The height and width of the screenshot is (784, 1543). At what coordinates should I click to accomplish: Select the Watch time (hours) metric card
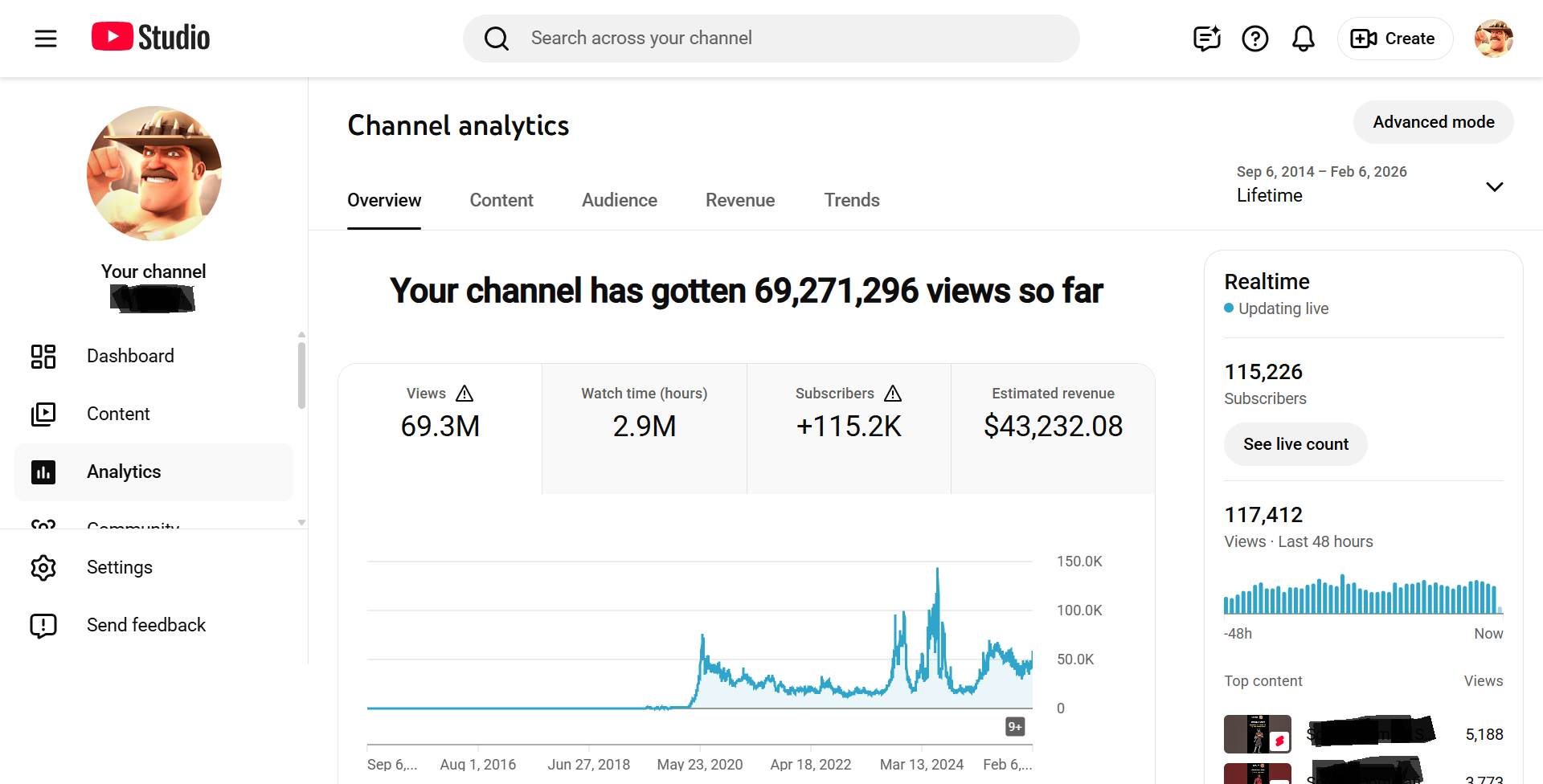(x=644, y=427)
